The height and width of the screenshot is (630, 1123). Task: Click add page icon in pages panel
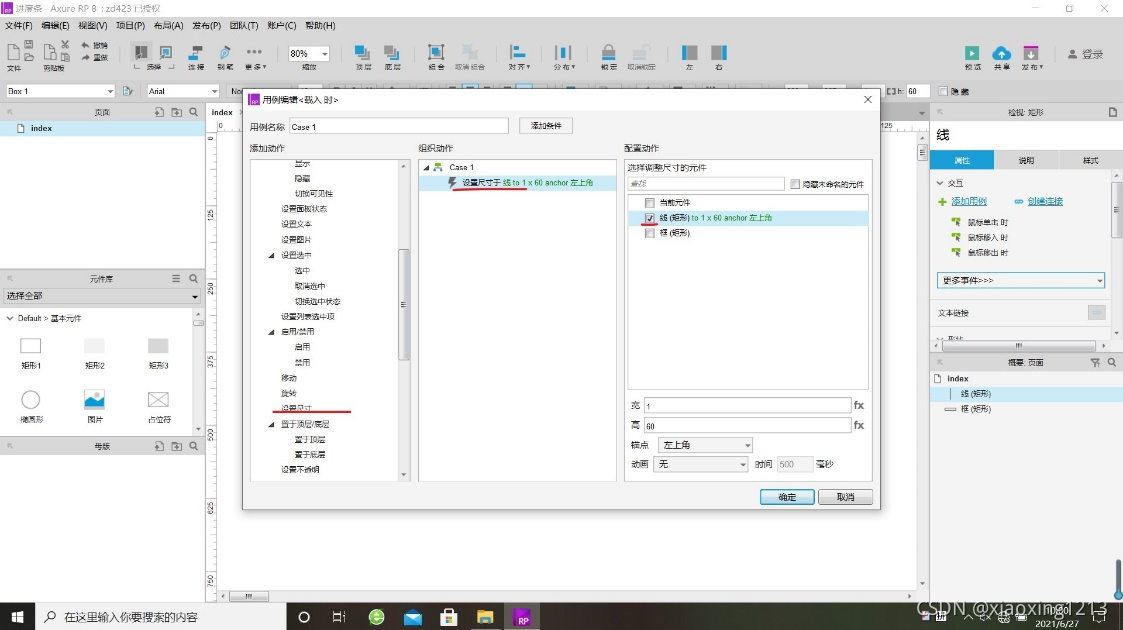[159, 112]
